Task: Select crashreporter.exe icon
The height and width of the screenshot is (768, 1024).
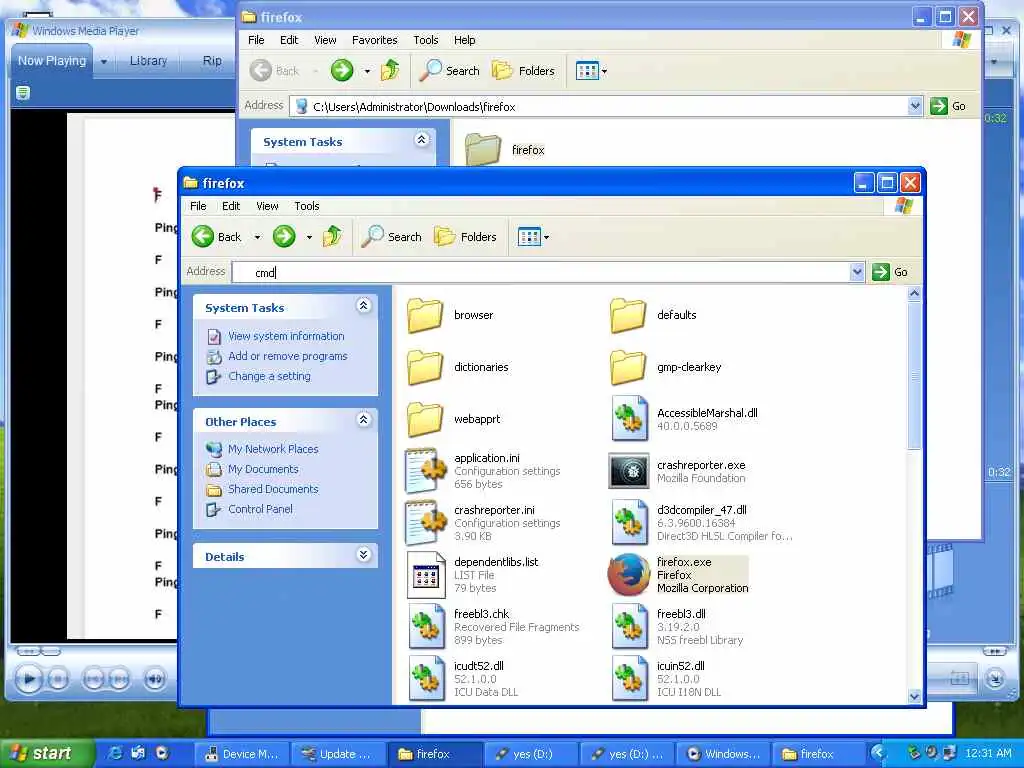Action: coord(629,471)
